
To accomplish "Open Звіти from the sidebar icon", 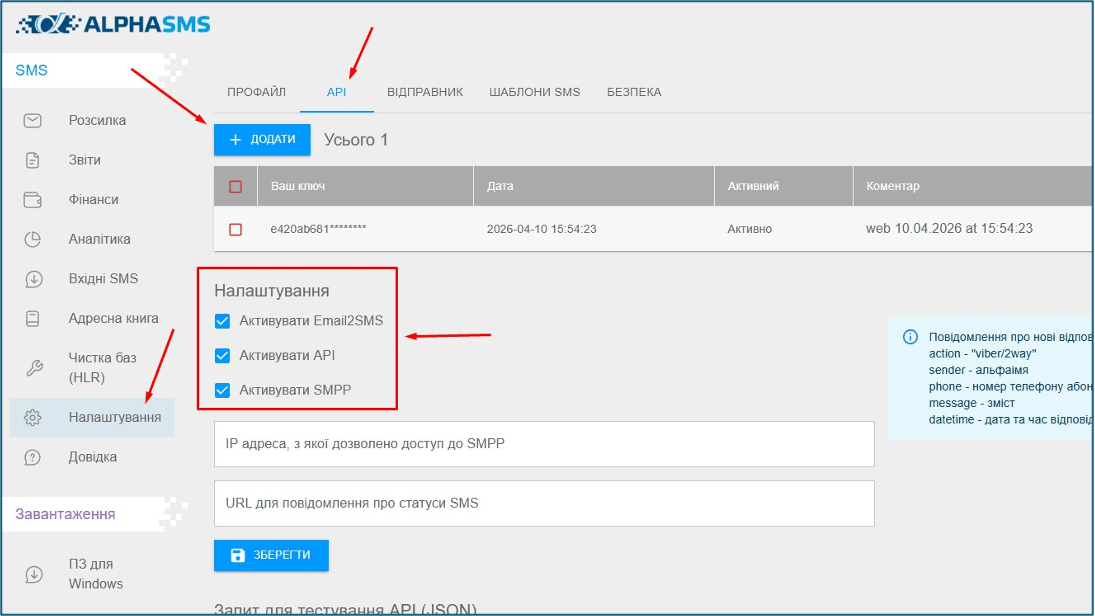I will tap(33, 160).
